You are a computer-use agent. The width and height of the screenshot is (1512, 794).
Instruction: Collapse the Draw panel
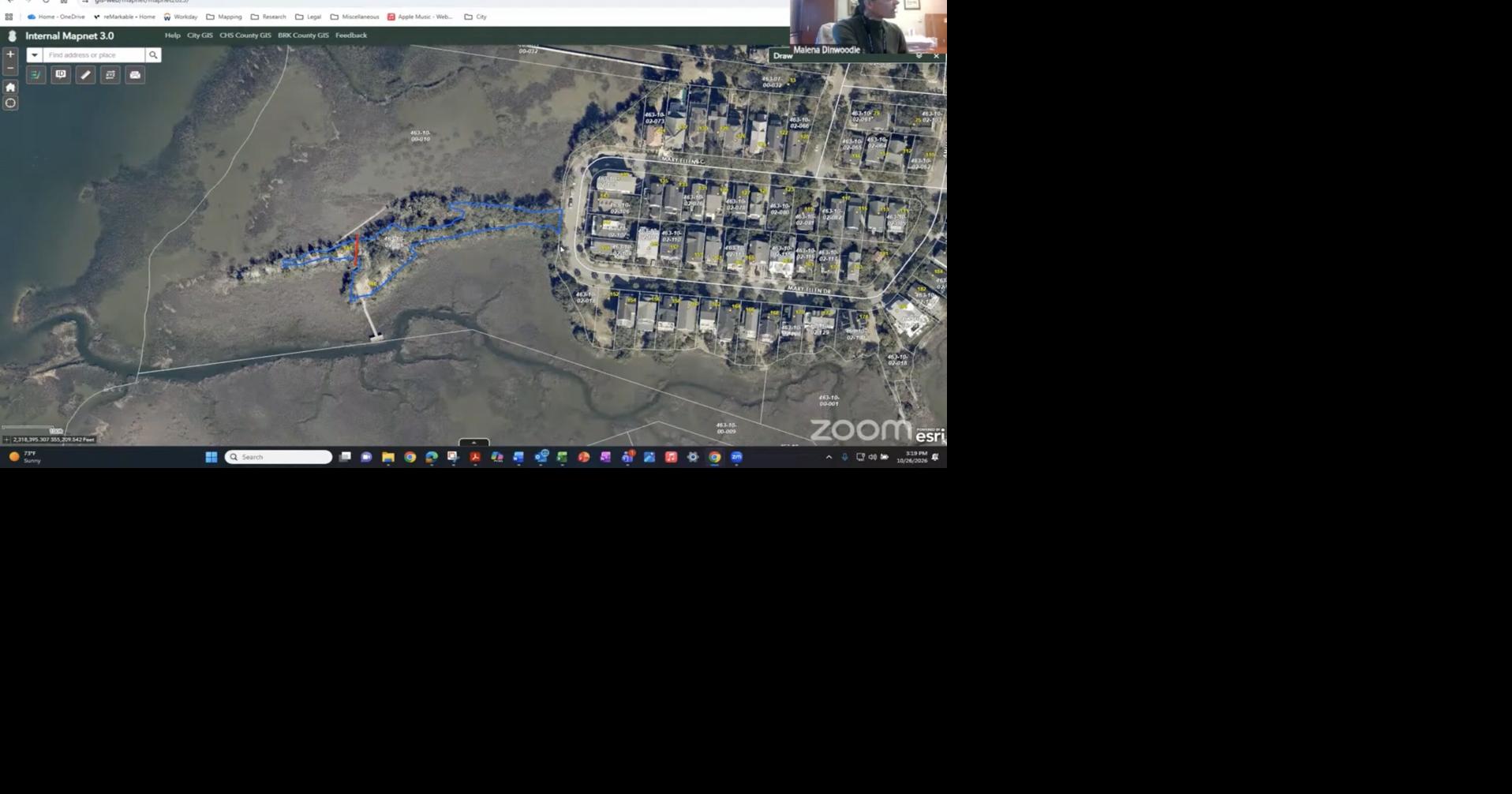pos(919,56)
